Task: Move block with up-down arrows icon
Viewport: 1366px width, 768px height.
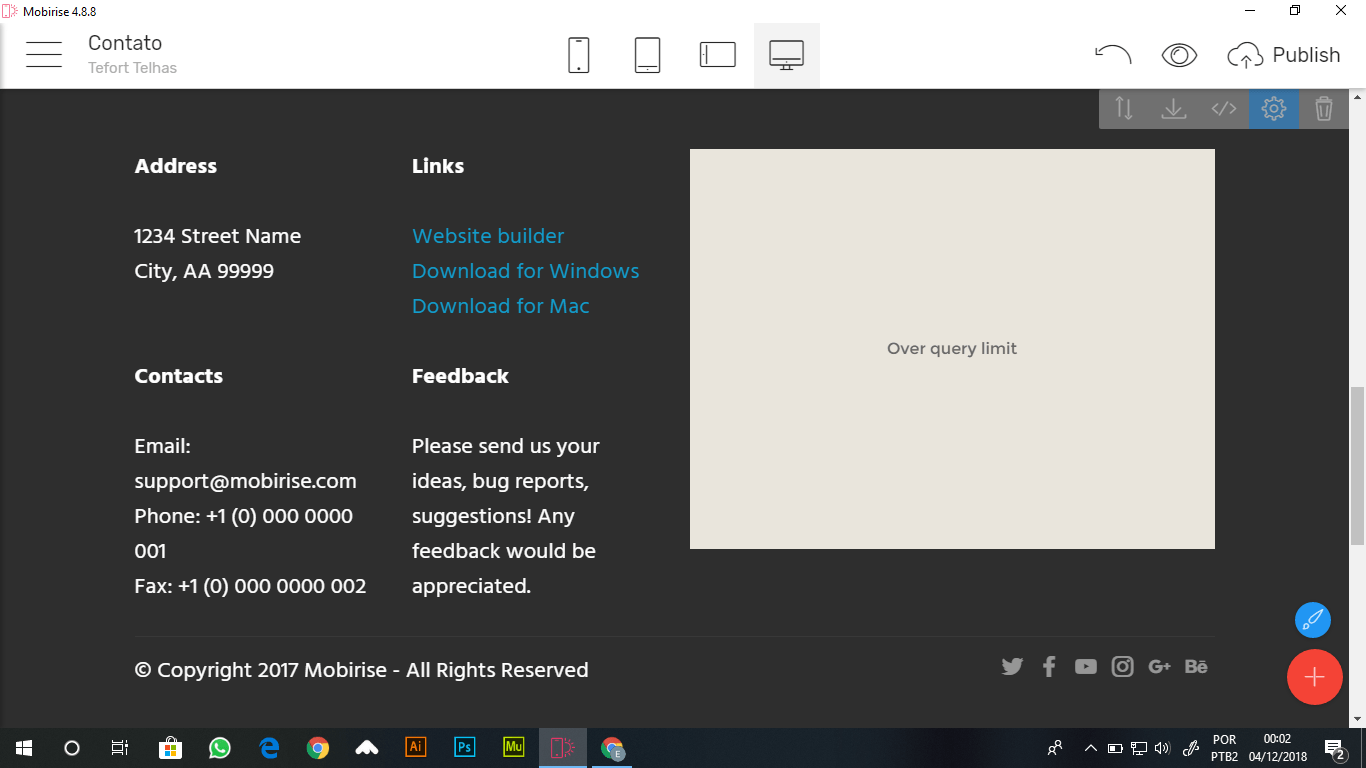Action: pos(1124,109)
